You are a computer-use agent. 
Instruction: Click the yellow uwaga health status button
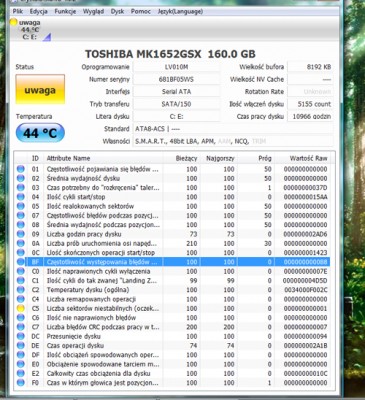coord(40,90)
